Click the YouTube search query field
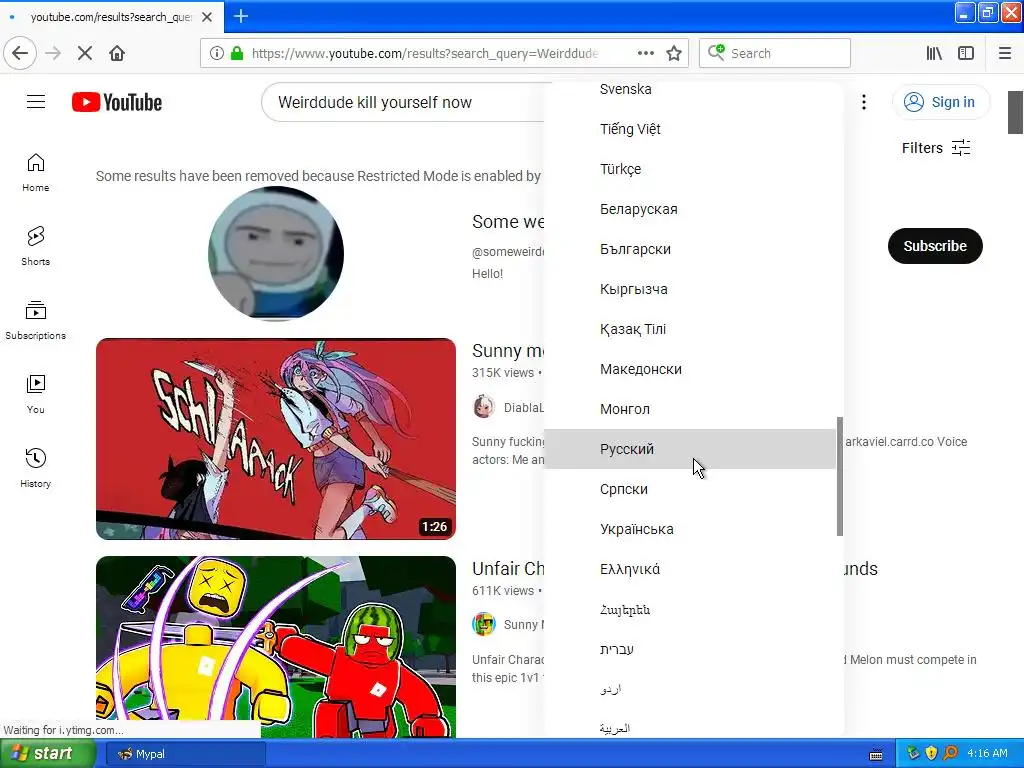This screenshot has width=1024, height=768. point(405,103)
